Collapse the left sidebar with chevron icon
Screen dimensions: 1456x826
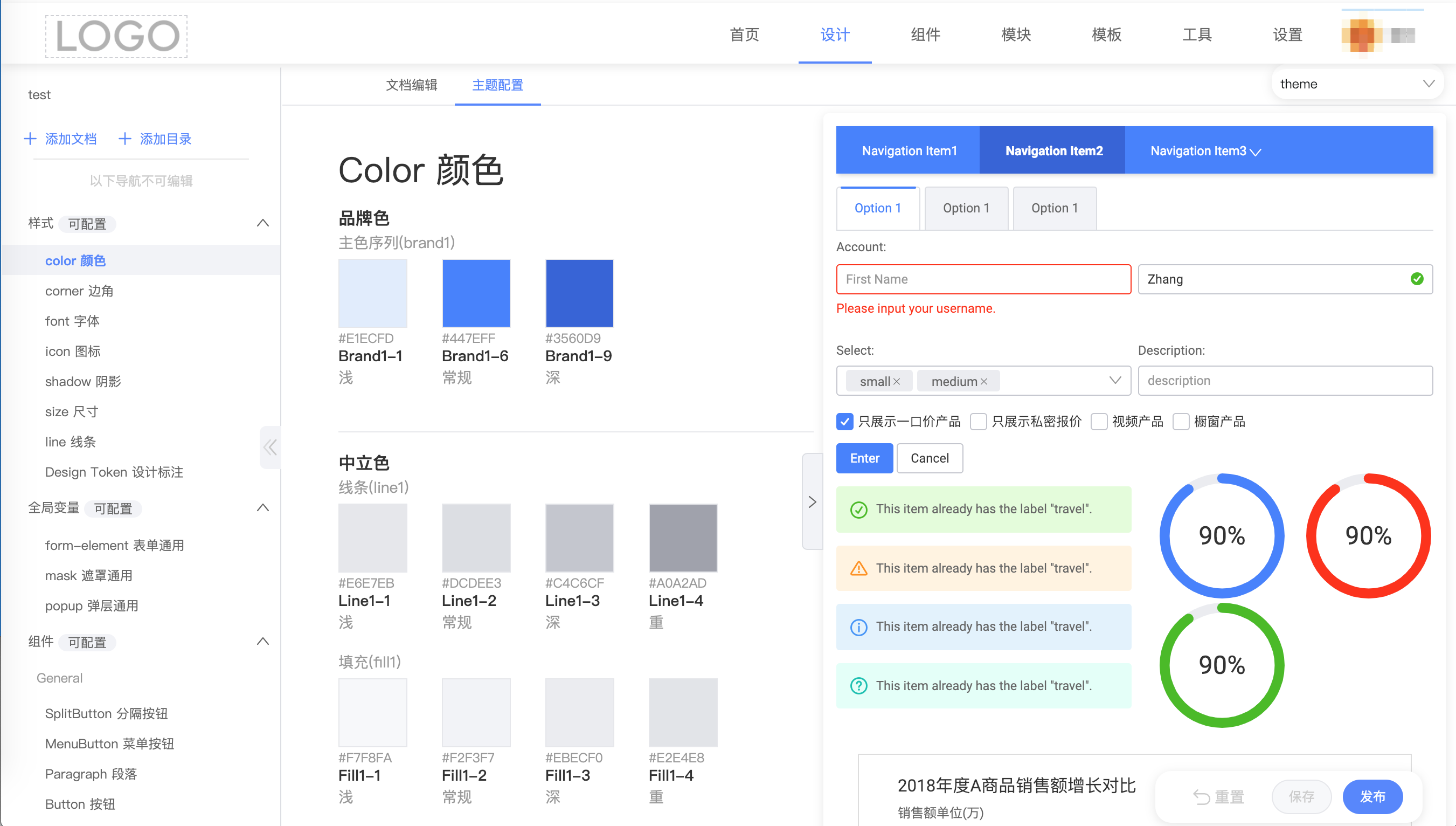(269, 447)
